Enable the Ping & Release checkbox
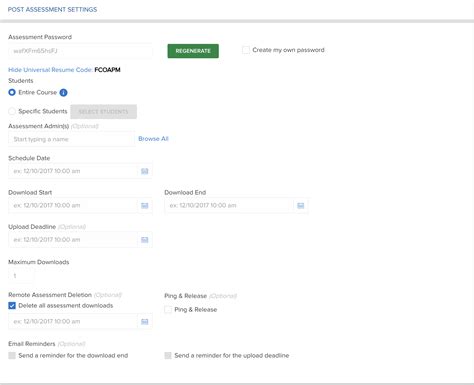Image resolution: width=474 pixels, height=385 pixels. coord(168,310)
